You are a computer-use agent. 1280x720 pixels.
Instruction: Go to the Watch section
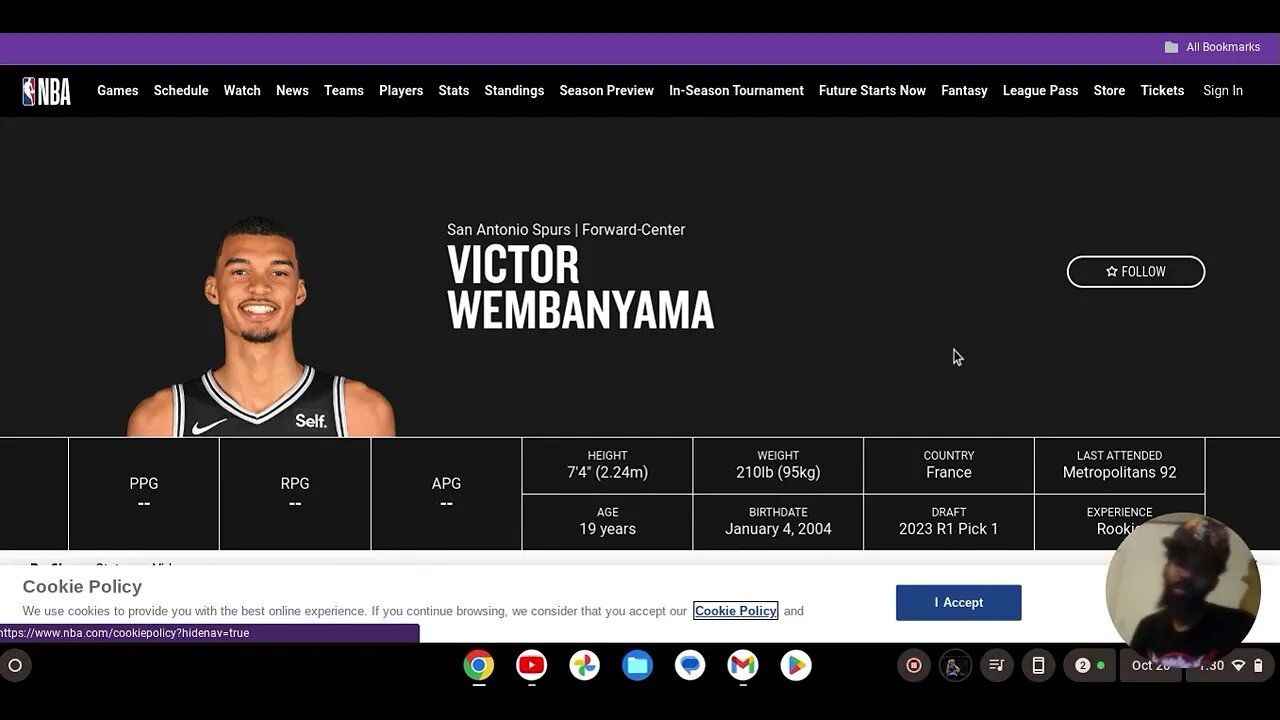242,91
